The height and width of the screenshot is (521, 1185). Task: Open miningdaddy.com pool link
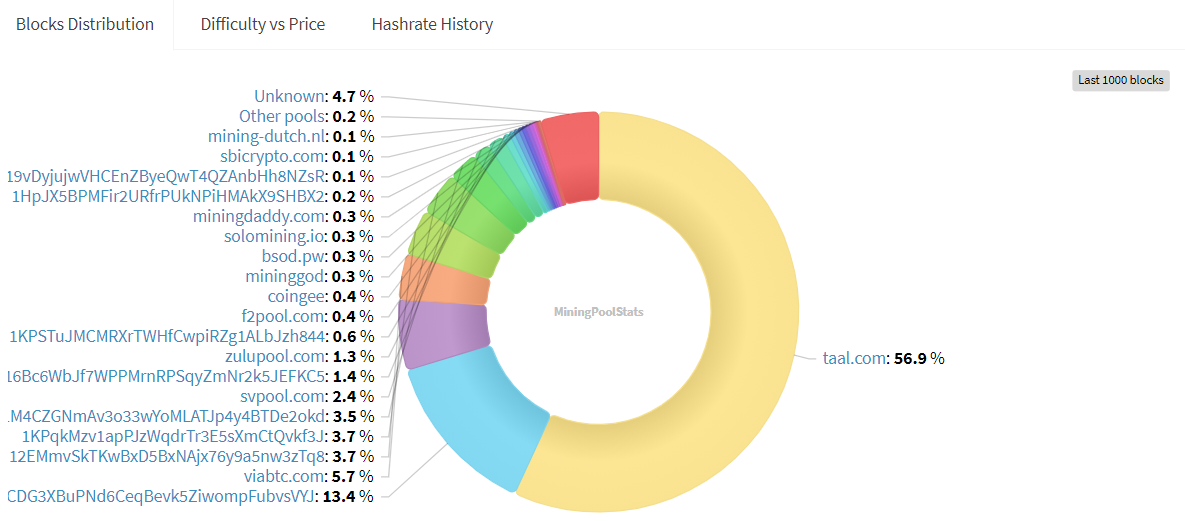(259, 216)
